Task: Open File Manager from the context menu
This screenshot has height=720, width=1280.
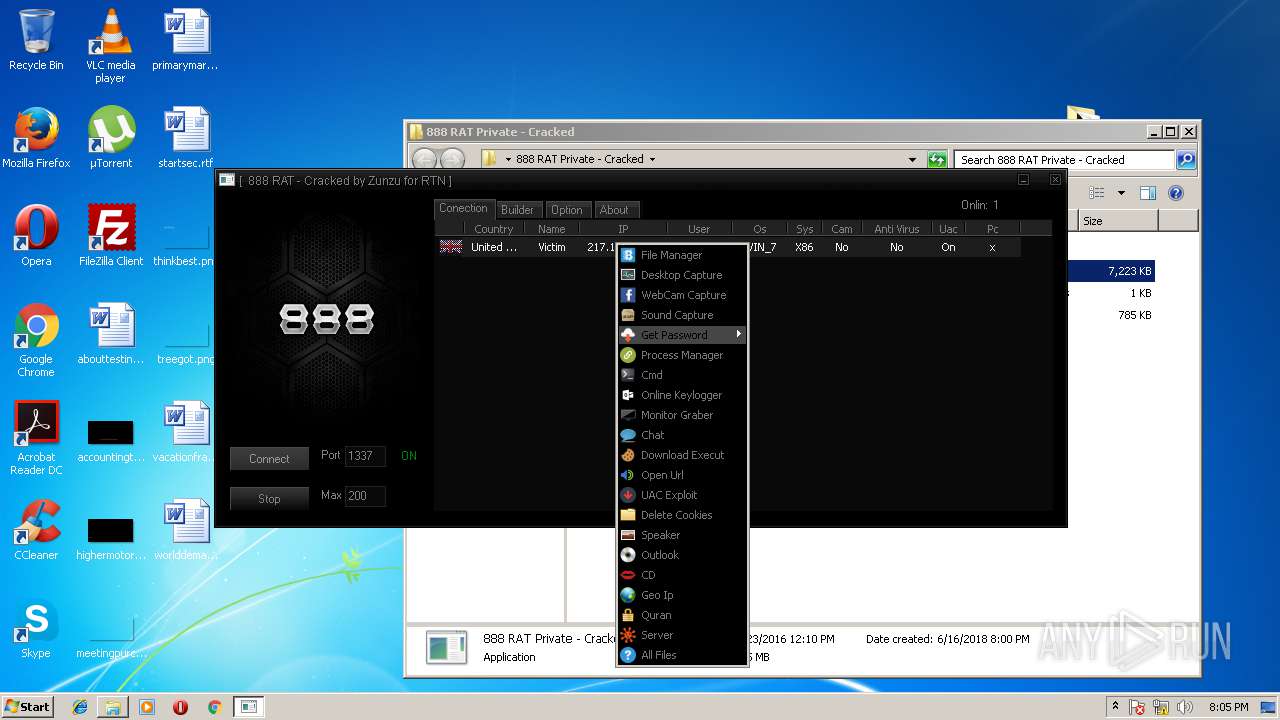Action: (x=682, y=255)
